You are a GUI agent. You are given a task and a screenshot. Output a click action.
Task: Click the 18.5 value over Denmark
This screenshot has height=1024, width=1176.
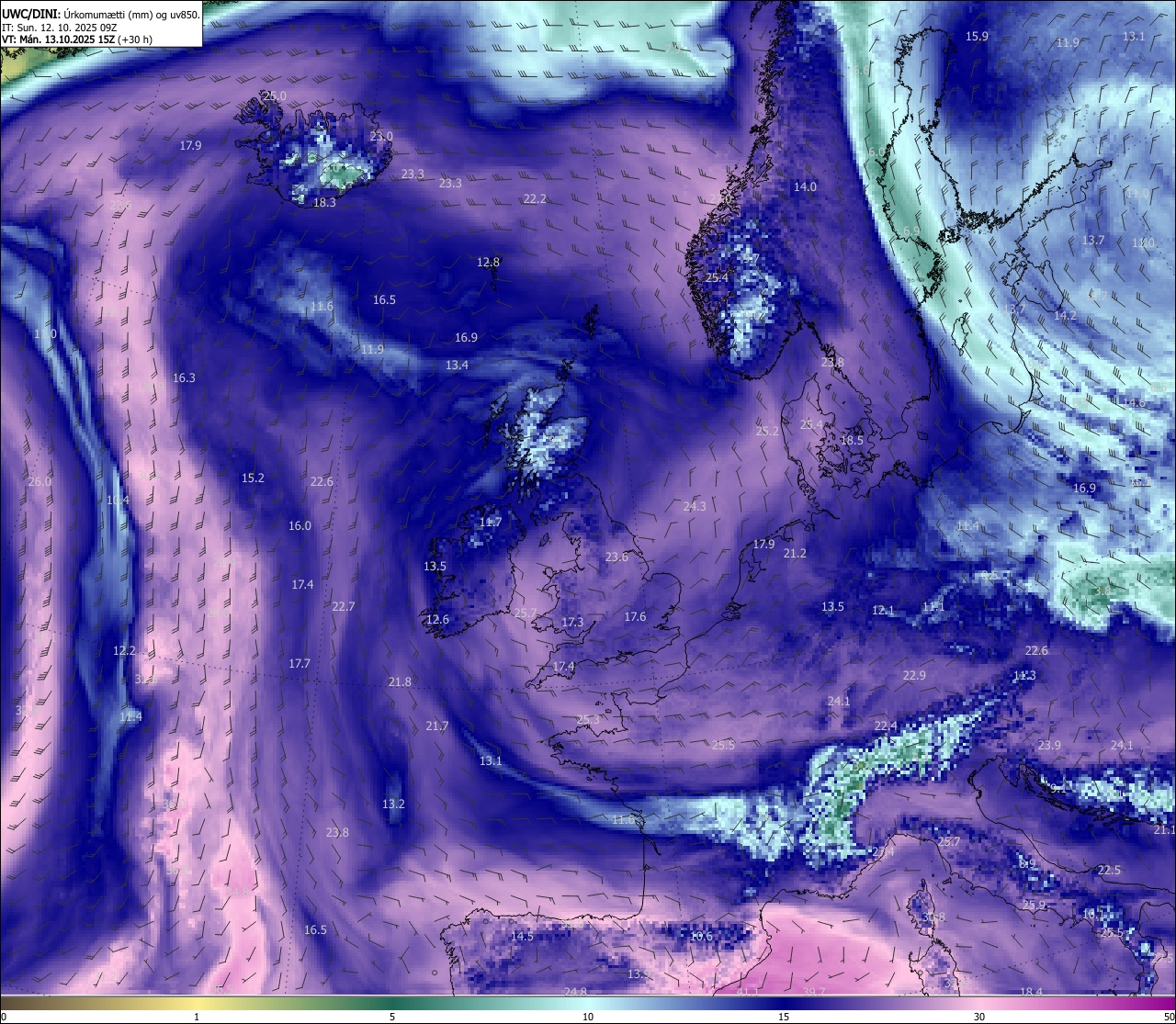click(x=852, y=440)
